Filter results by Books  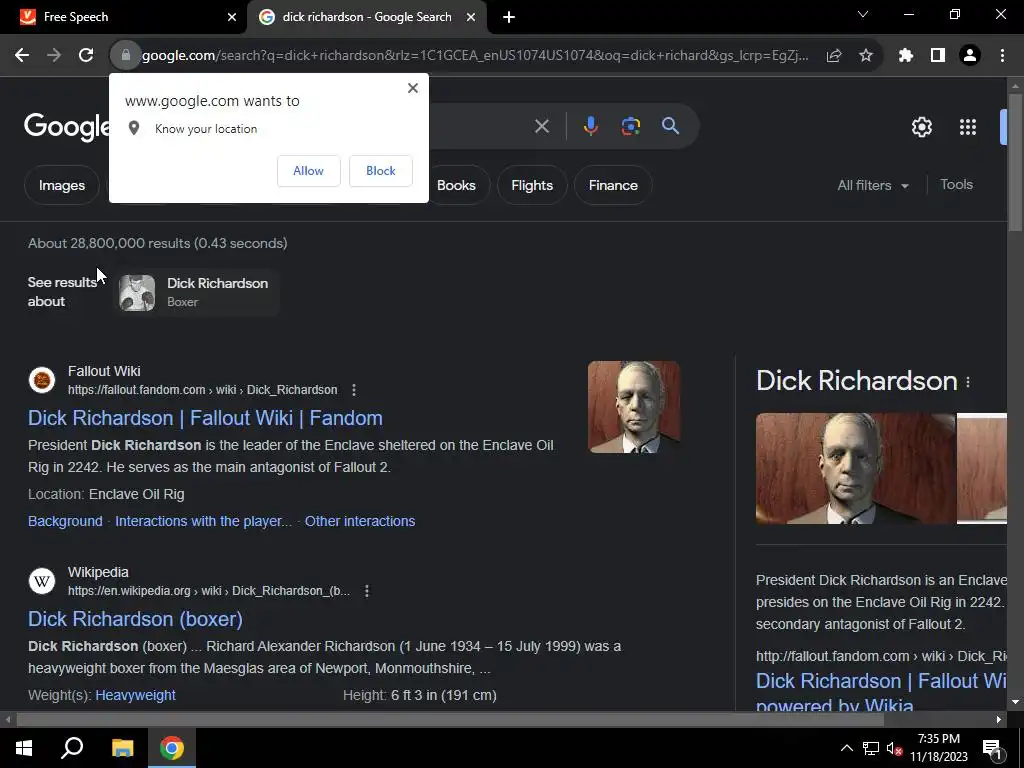coord(456,185)
